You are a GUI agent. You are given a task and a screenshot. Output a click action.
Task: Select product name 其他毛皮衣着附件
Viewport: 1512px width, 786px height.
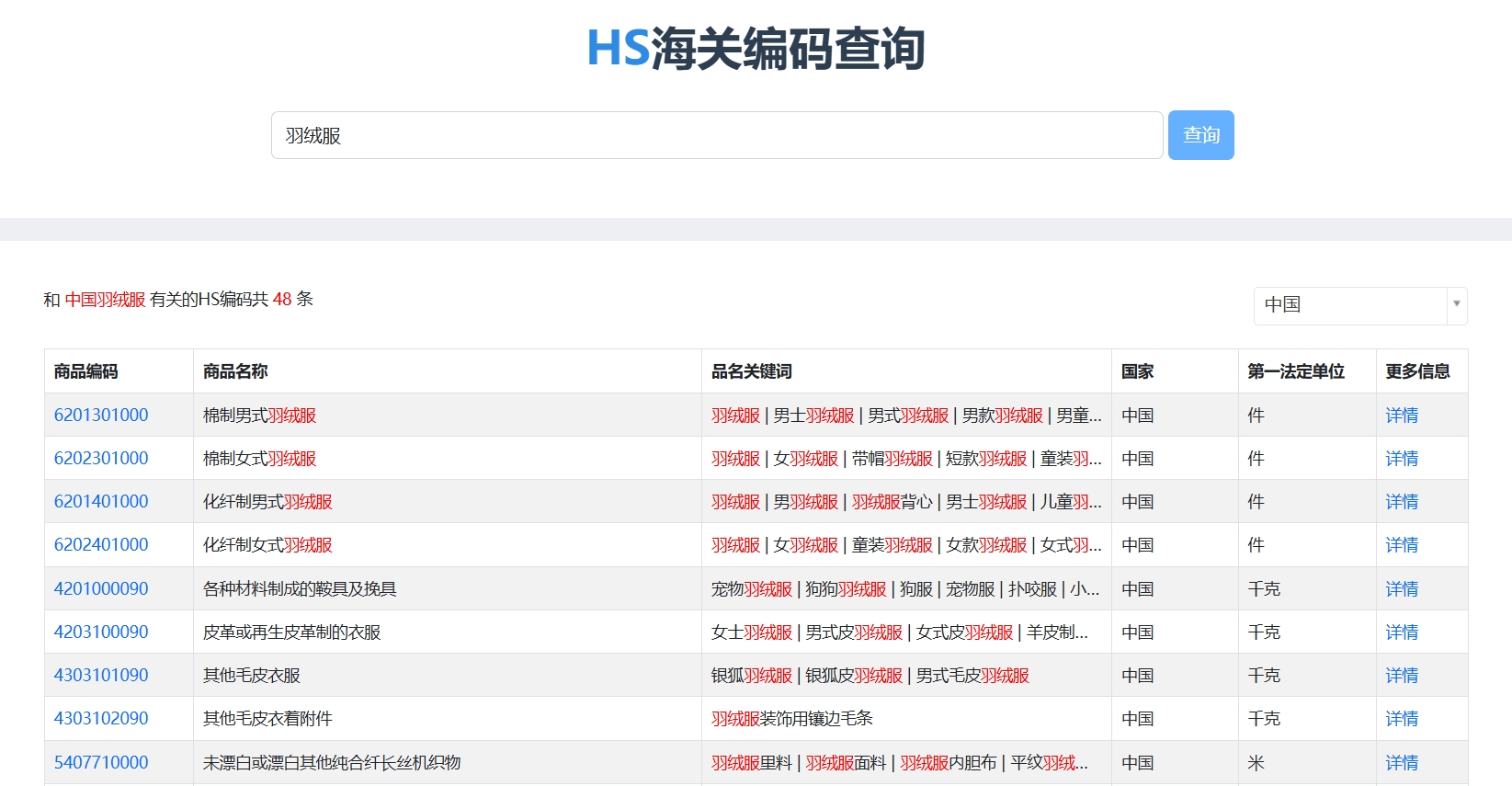pyautogui.click(x=267, y=718)
